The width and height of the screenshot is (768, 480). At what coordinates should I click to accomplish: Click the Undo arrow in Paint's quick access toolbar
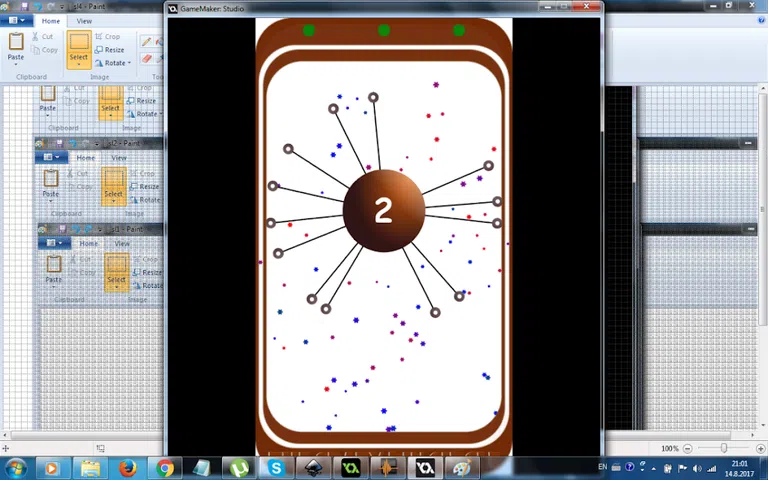pos(38,7)
